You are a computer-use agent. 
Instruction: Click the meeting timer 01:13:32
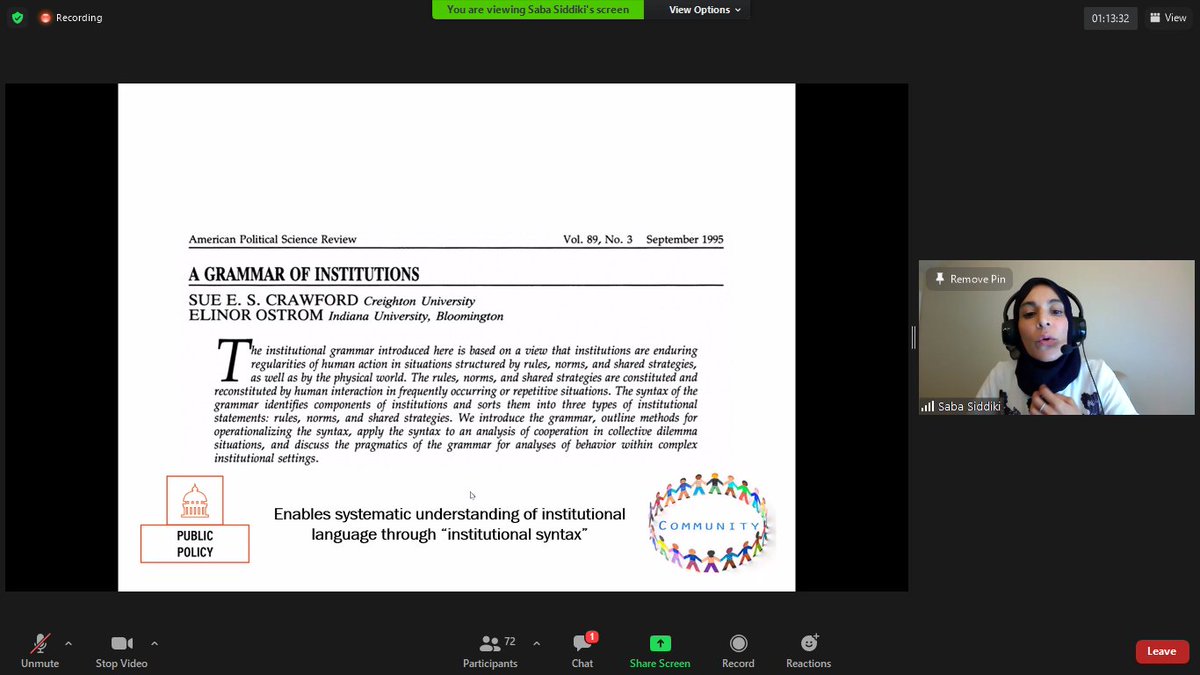pos(1110,18)
